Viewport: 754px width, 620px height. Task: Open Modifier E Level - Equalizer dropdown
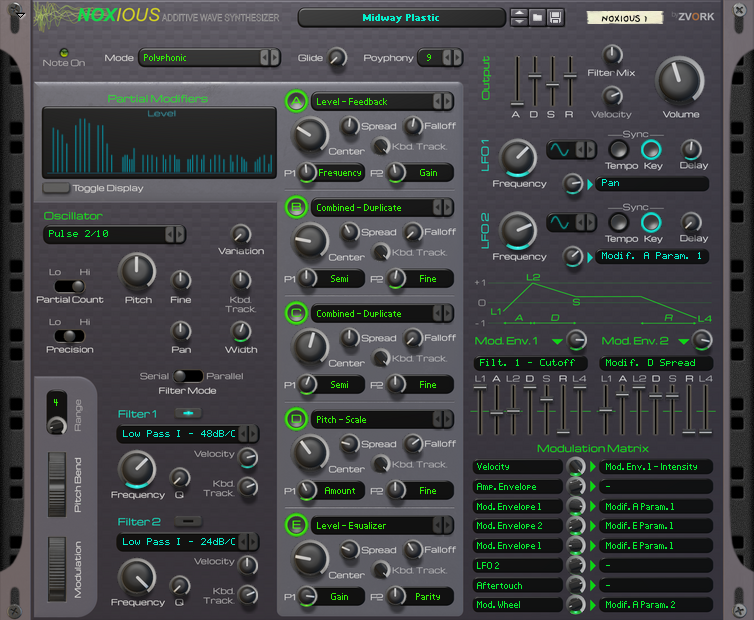pyautogui.click(x=382, y=525)
